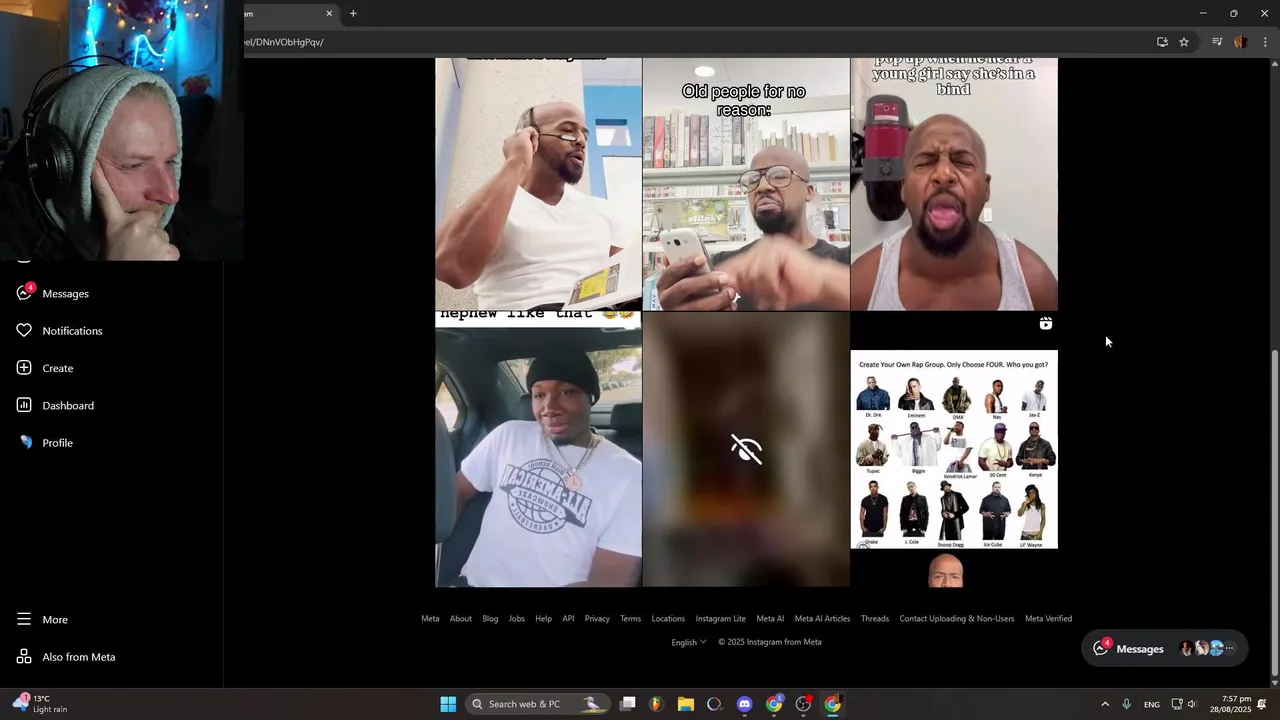Open the Notifications heart icon
This screenshot has width=1280, height=720.
click(24, 330)
